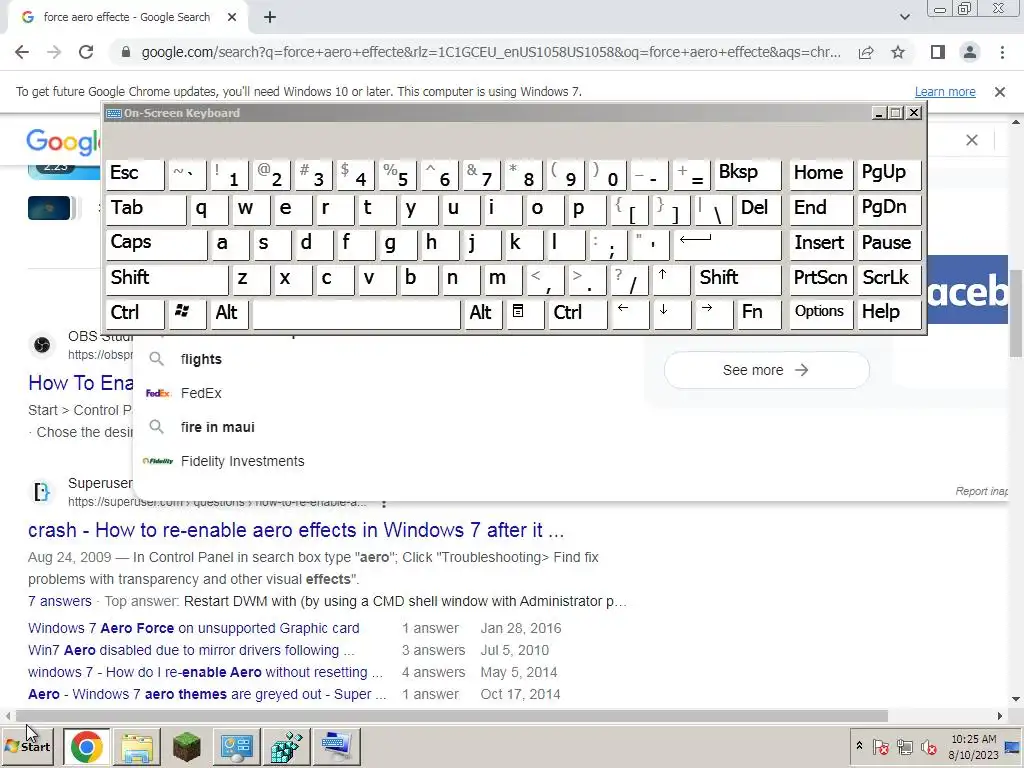Select the Fidelity Investments suggestion
The width and height of the screenshot is (1024, 768).
click(x=389, y=461)
